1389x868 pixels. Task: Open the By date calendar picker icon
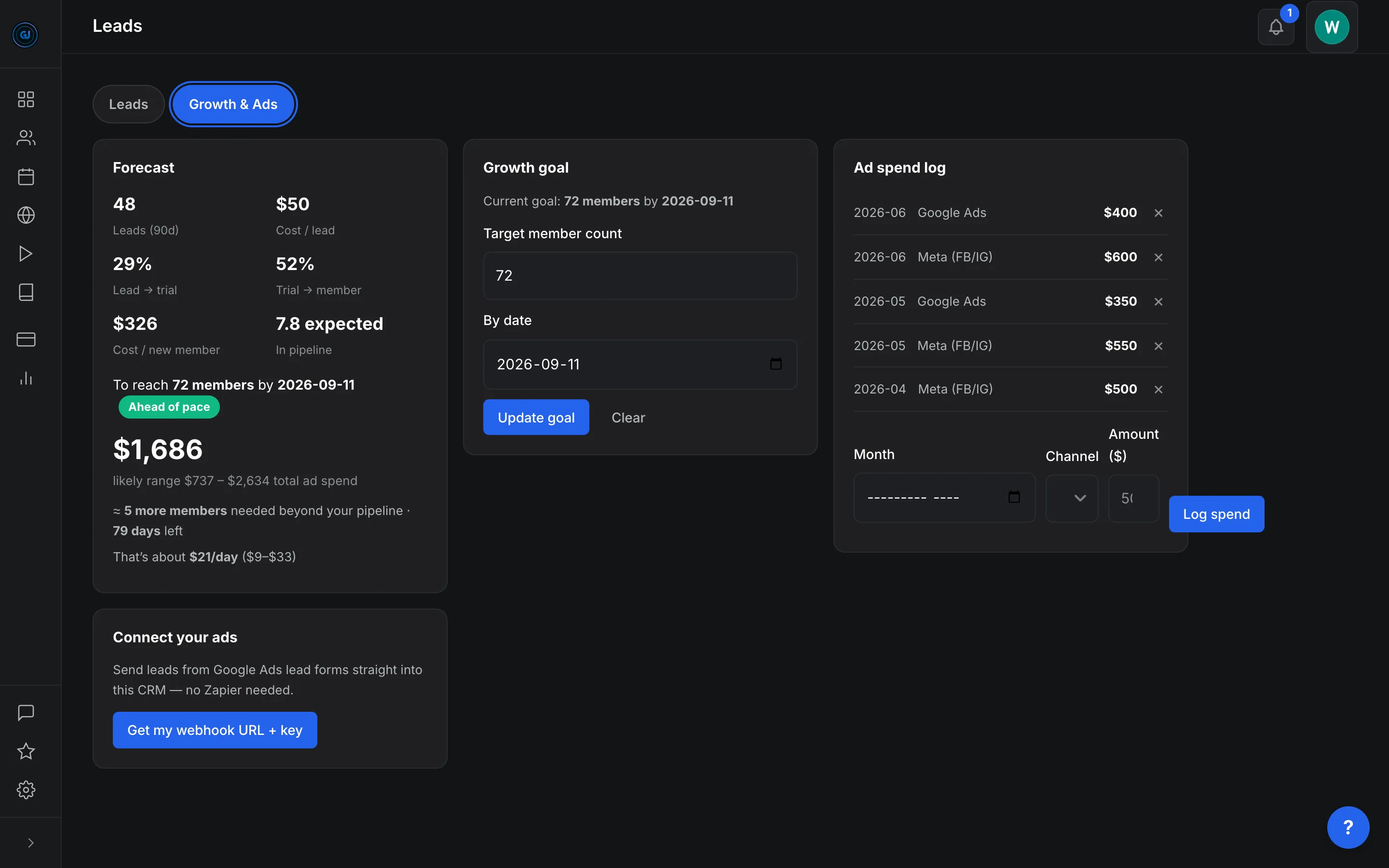coord(776,364)
